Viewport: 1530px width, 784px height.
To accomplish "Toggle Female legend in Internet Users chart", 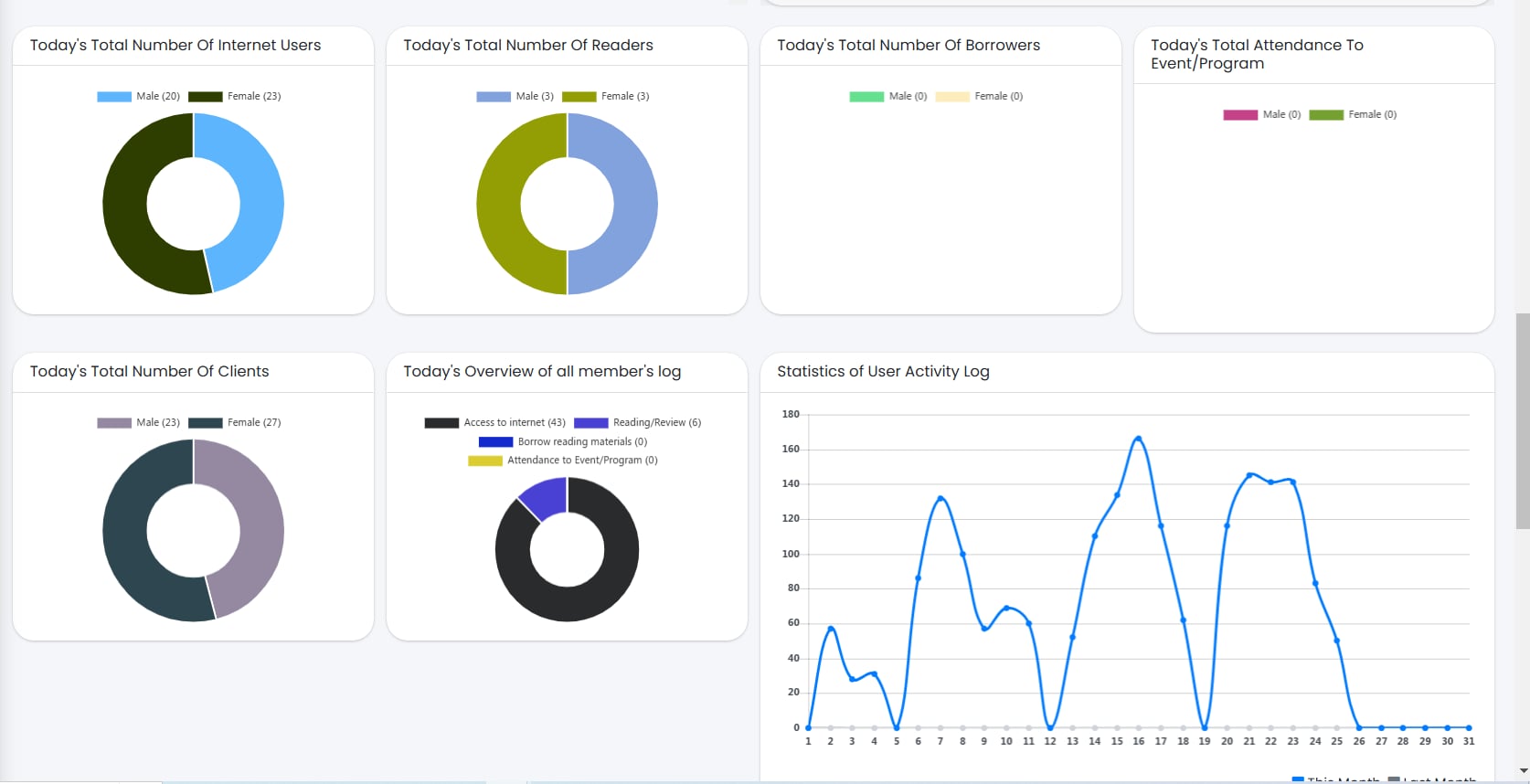I will (235, 96).
